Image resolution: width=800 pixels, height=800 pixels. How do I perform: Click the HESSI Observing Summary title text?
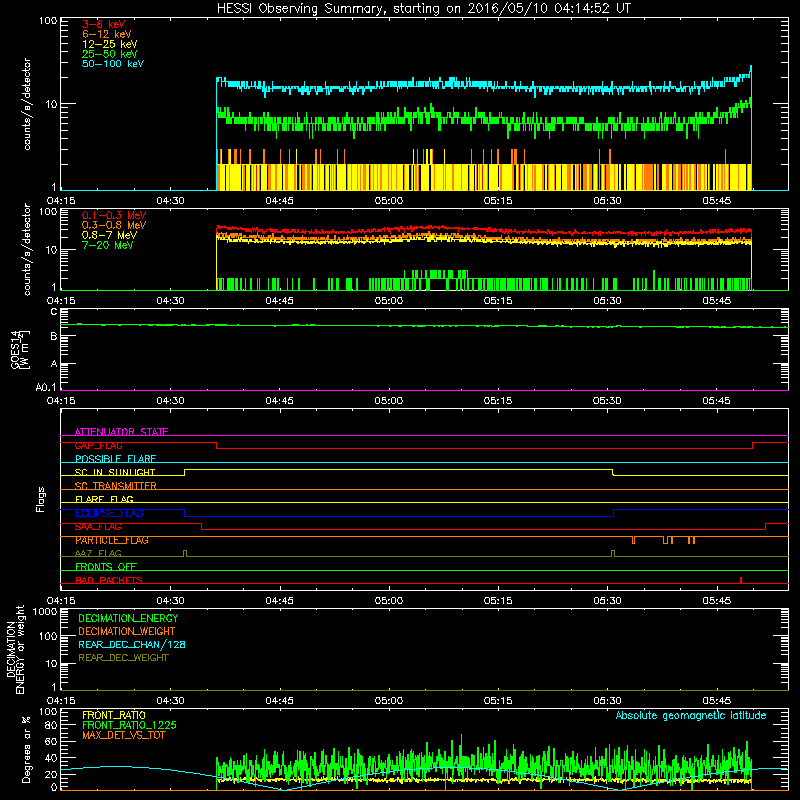[x=423, y=9]
